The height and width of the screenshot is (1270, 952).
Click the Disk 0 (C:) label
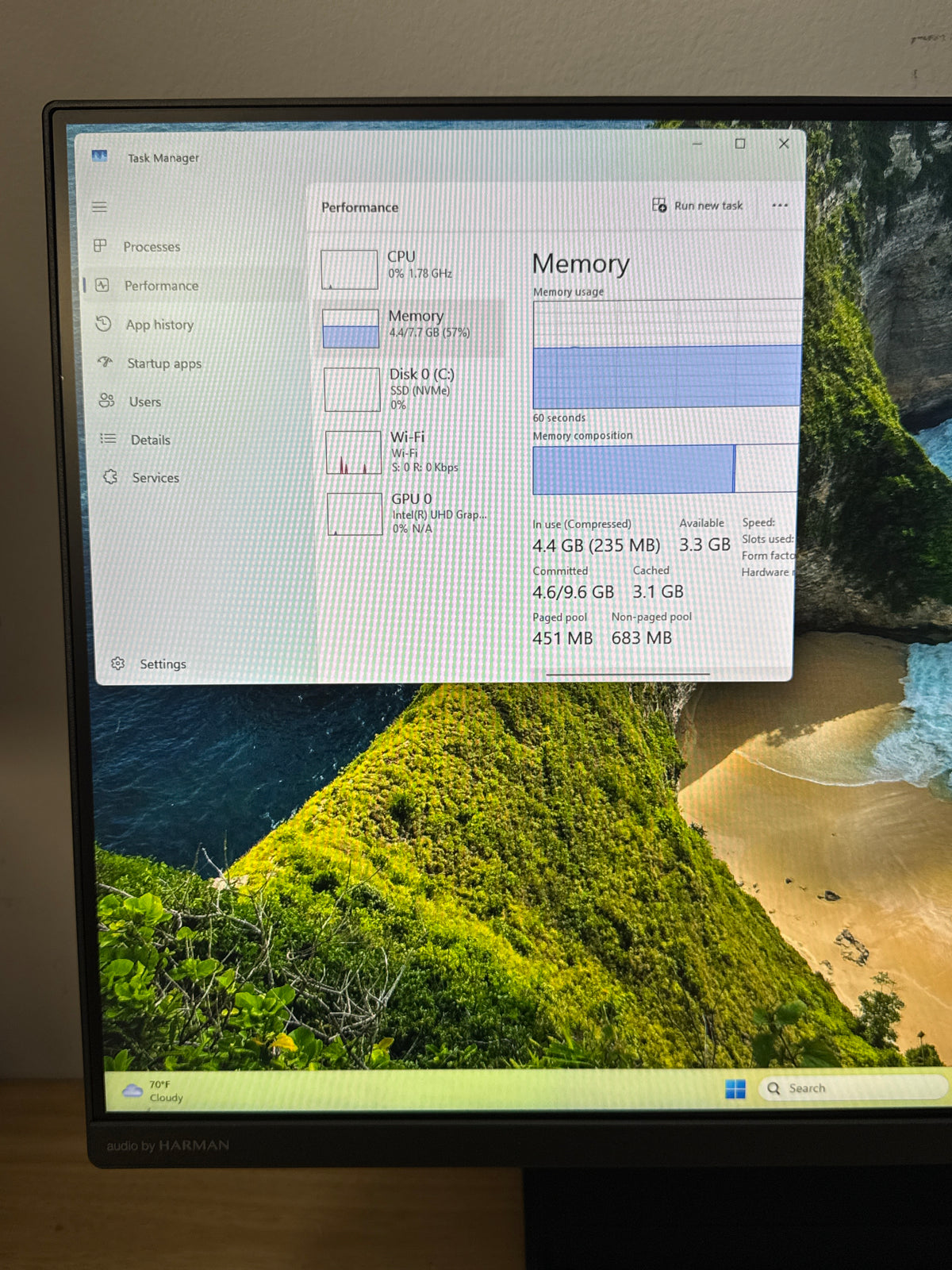click(x=421, y=374)
